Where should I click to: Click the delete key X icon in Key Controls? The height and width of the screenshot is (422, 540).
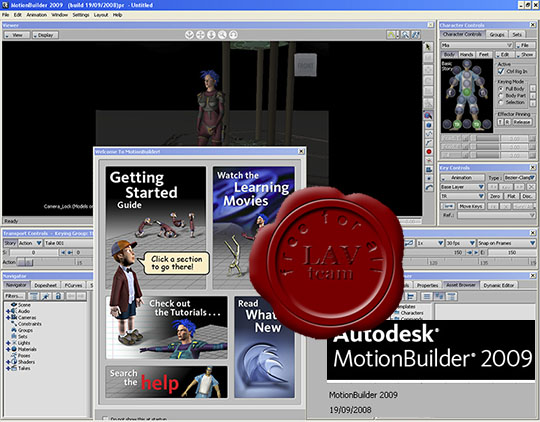(531, 187)
